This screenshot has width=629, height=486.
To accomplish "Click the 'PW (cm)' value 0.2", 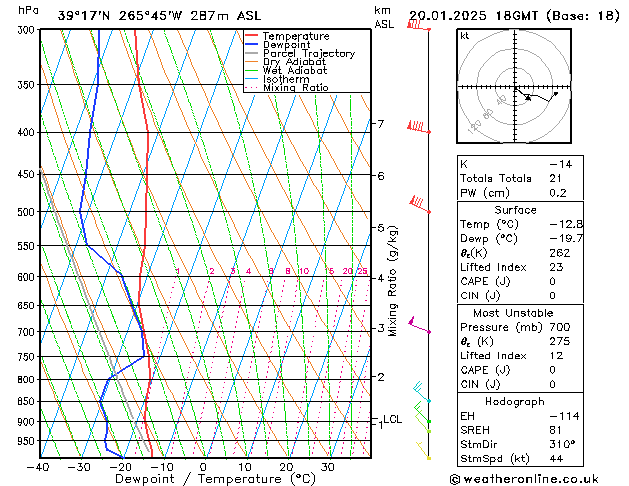I will pos(558,193).
